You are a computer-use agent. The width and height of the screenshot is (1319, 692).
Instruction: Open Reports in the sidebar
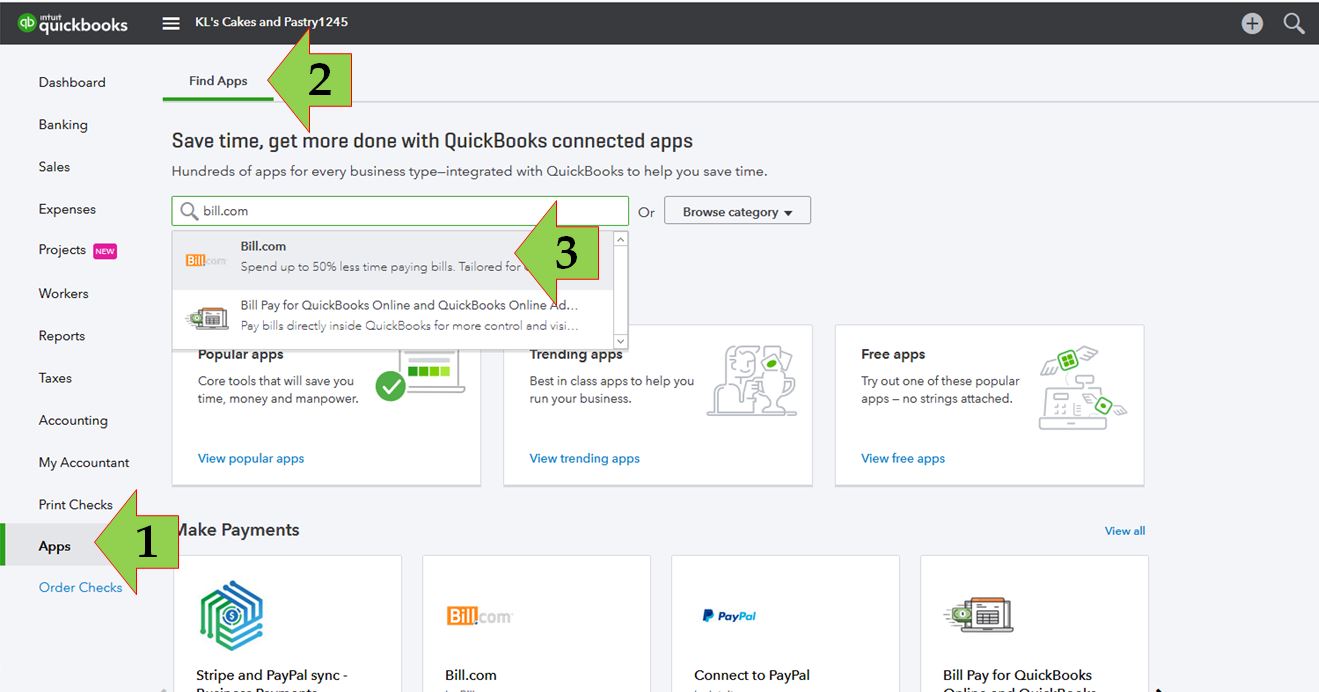tap(62, 336)
